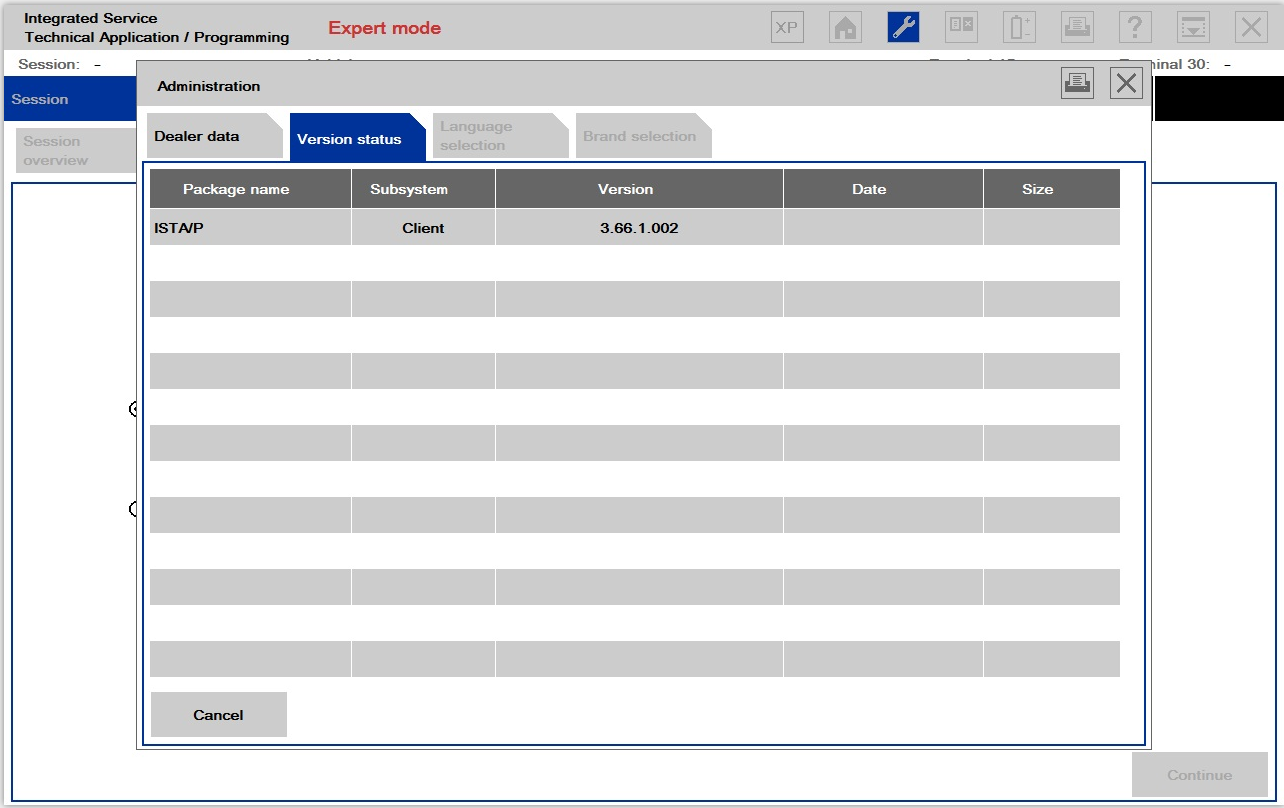Click the Session tab in background
Viewport: 1284px width, 808px height.
[x=70, y=99]
